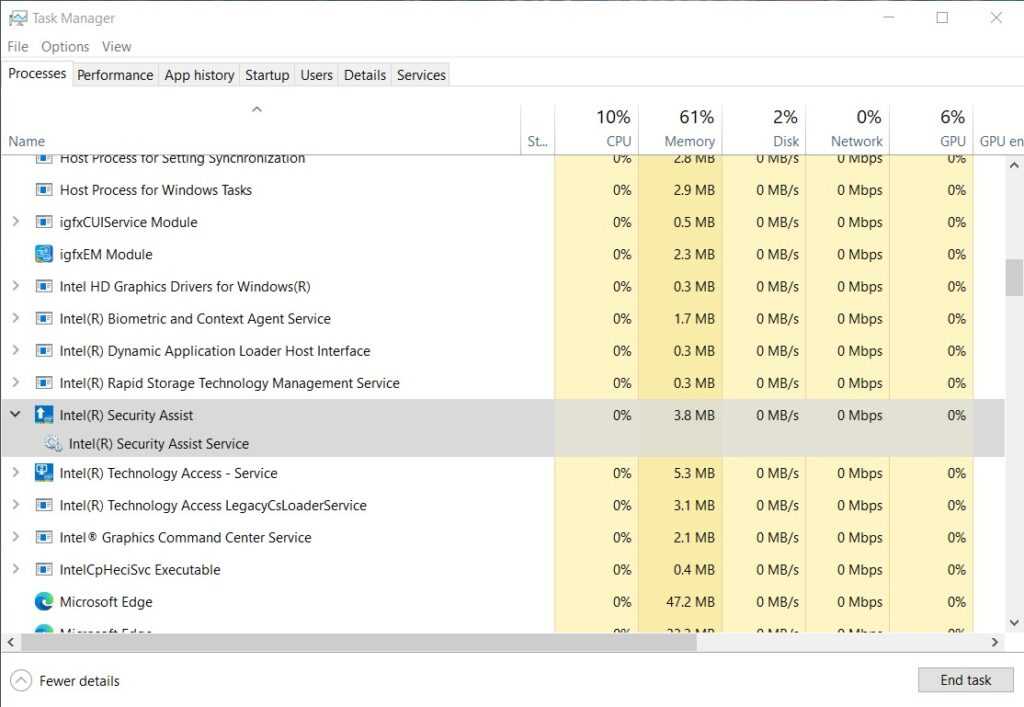The height and width of the screenshot is (707, 1024).
Task: Click the Host Process for Windows Tasks icon
Action: (44, 190)
